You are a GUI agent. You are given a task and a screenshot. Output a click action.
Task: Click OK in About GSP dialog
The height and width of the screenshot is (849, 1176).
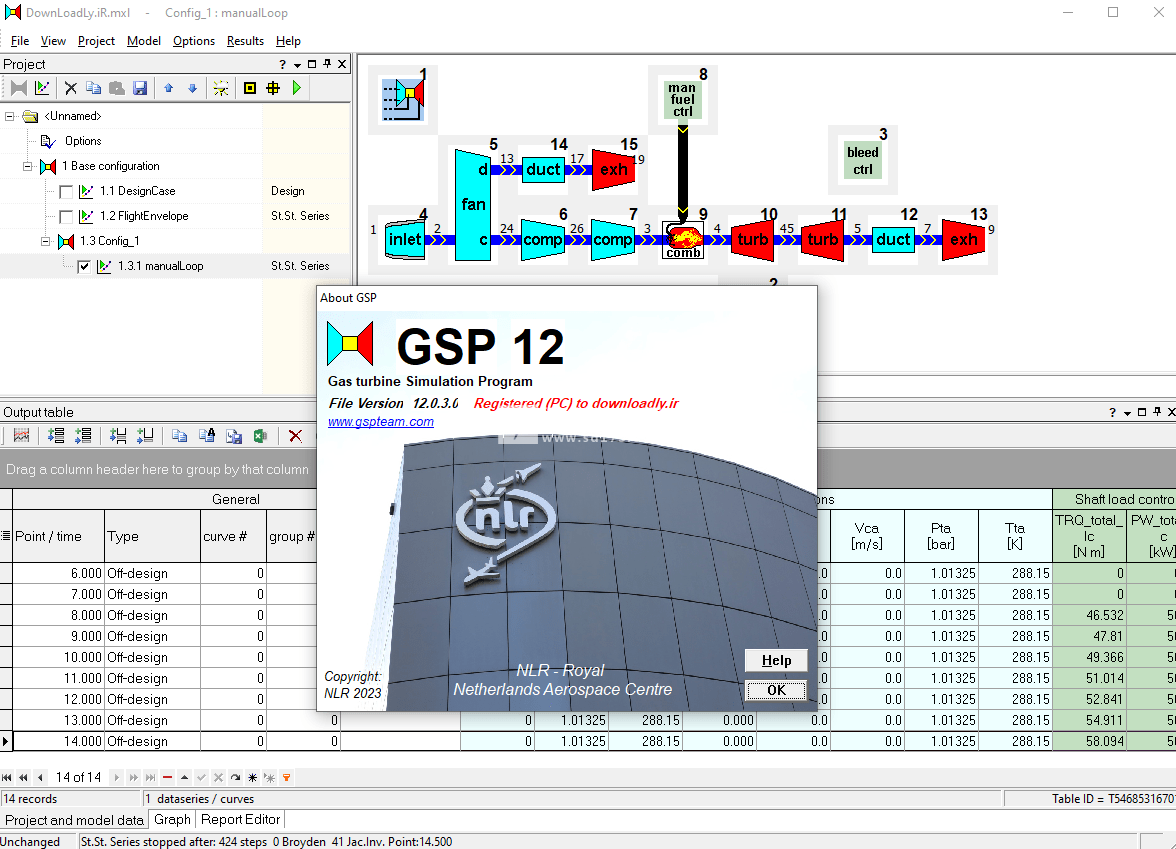pos(776,691)
